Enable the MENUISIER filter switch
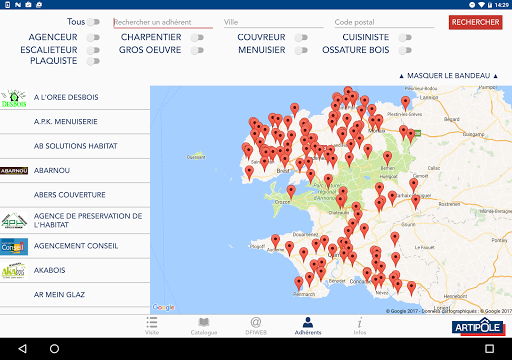Viewport: 512px width, 360px height. [x=301, y=50]
